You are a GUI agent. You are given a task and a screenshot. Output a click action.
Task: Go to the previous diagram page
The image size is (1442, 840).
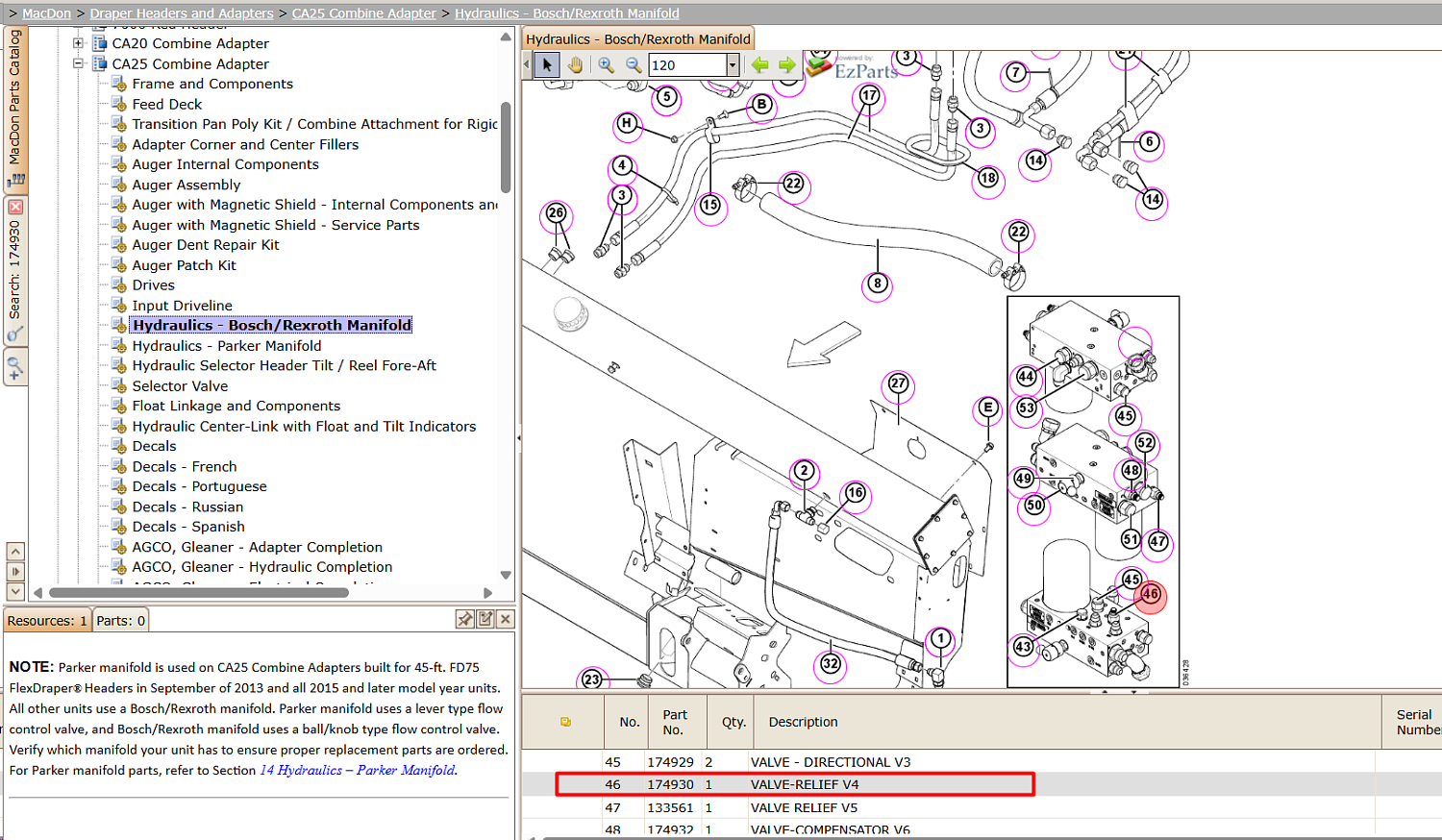click(759, 65)
